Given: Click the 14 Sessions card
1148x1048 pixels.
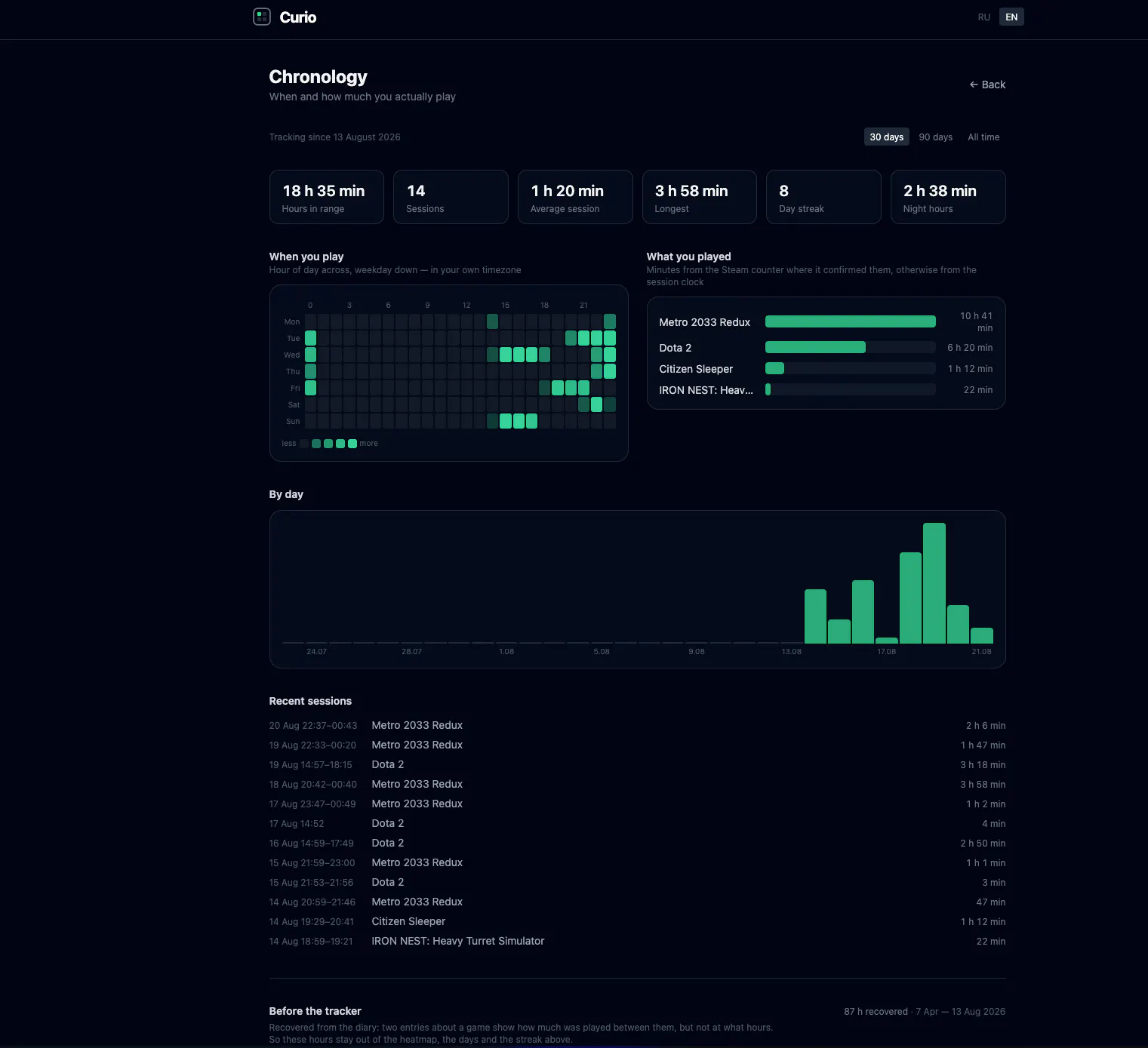Looking at the screenshot, I should (x=451, y=197).
